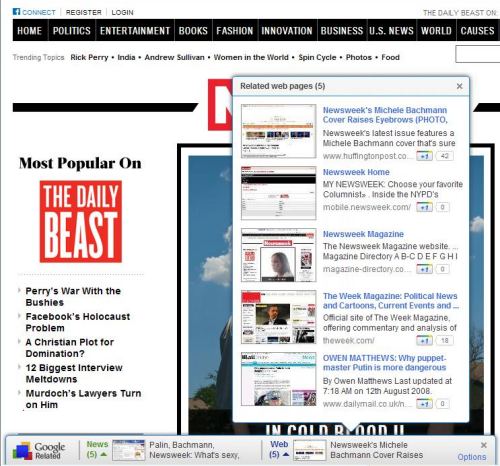Click +1 button for dailymail.co.uk result
Screen dimensions: 500x466
pos(424,404)
